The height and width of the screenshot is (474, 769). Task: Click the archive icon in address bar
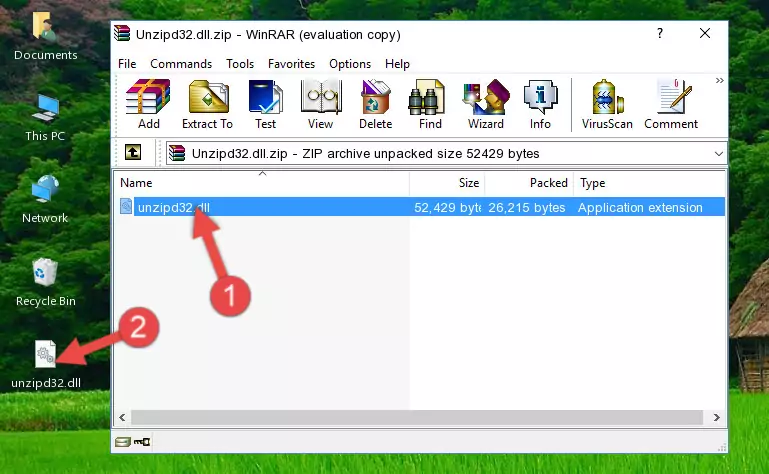pyautogui.click(x=177, y=154)
